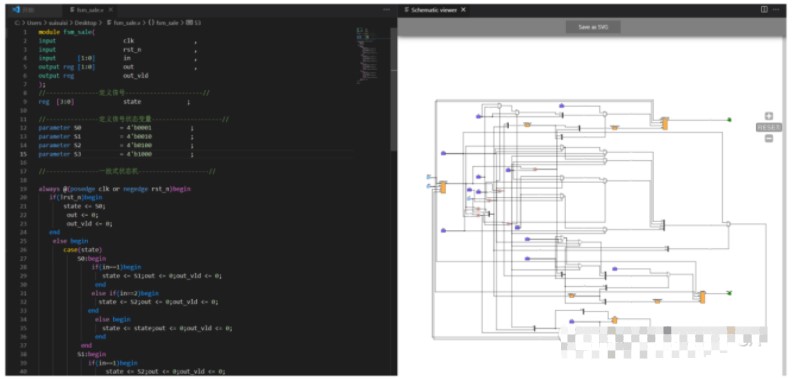The width and height of the screenshot is (793, 379).
Task: Zoom in the schematic with plus button
Action: [x=769, y=116]
